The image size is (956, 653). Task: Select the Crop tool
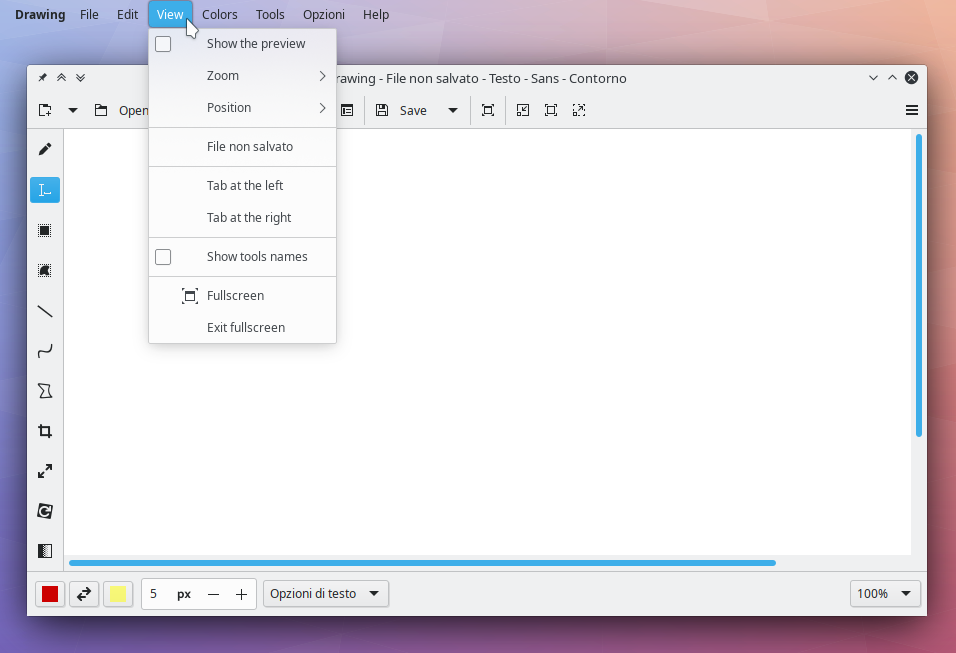pyautogui.click(x=45, y=432)
